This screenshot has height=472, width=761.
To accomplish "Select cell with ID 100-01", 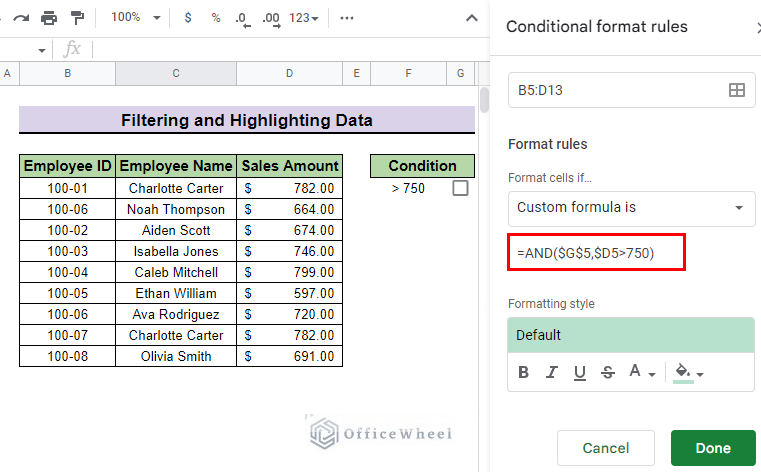I will [x=67, y=188].
